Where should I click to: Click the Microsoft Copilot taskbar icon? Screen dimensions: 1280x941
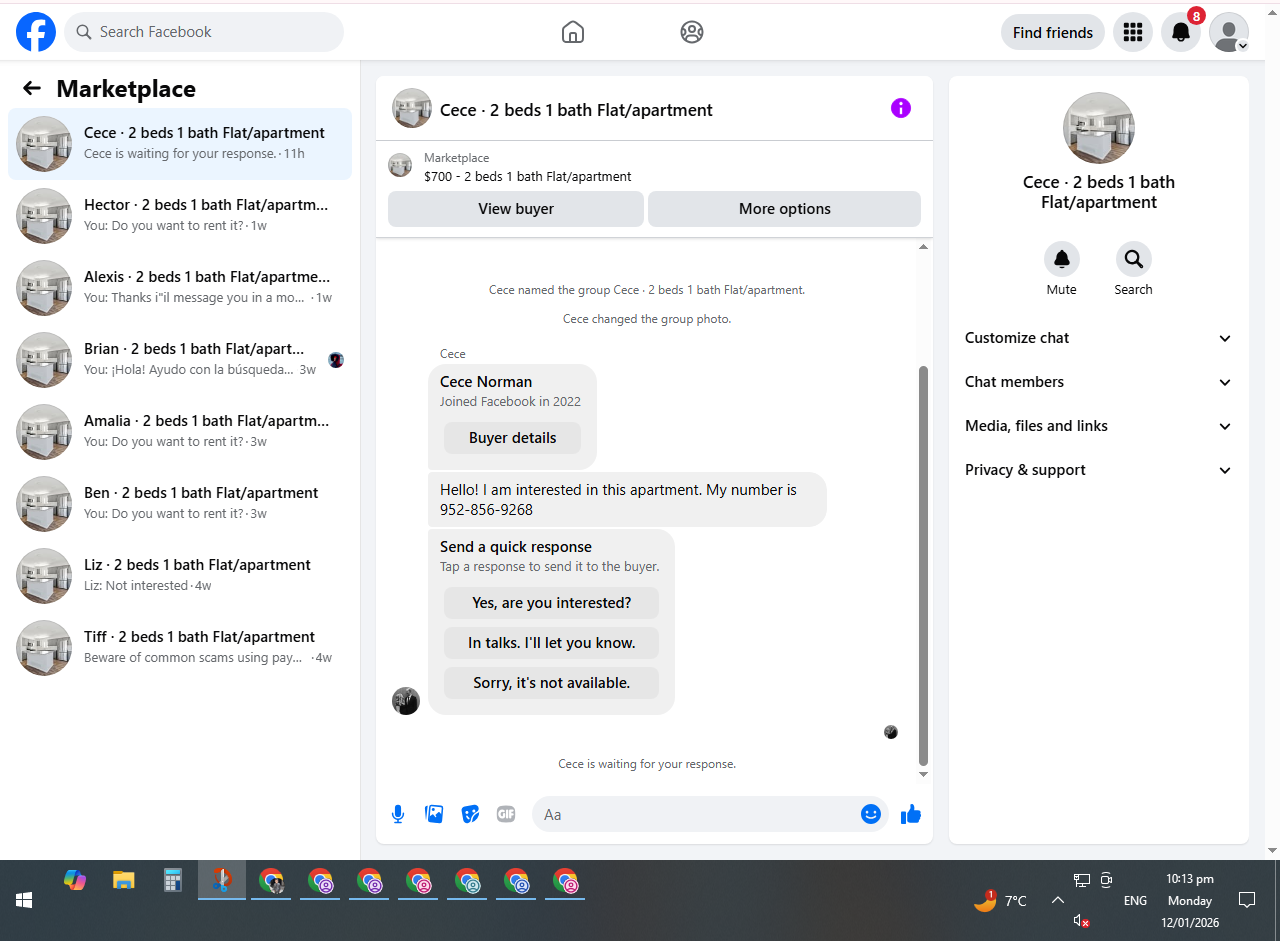pyautogui.click(x=75, y=880)
